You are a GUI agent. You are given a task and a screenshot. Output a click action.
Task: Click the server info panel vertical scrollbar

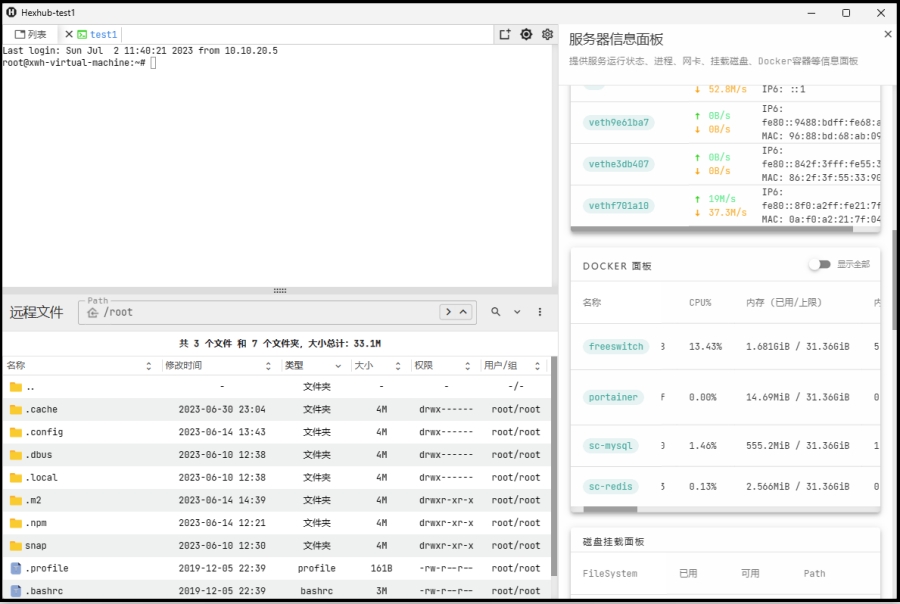pyautogui.click(x=894, y=280)
